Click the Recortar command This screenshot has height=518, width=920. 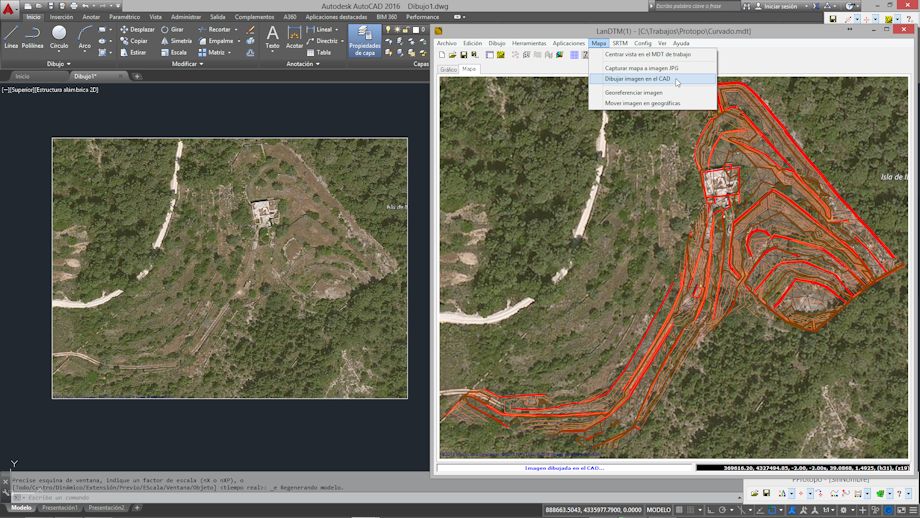[214, 29]
